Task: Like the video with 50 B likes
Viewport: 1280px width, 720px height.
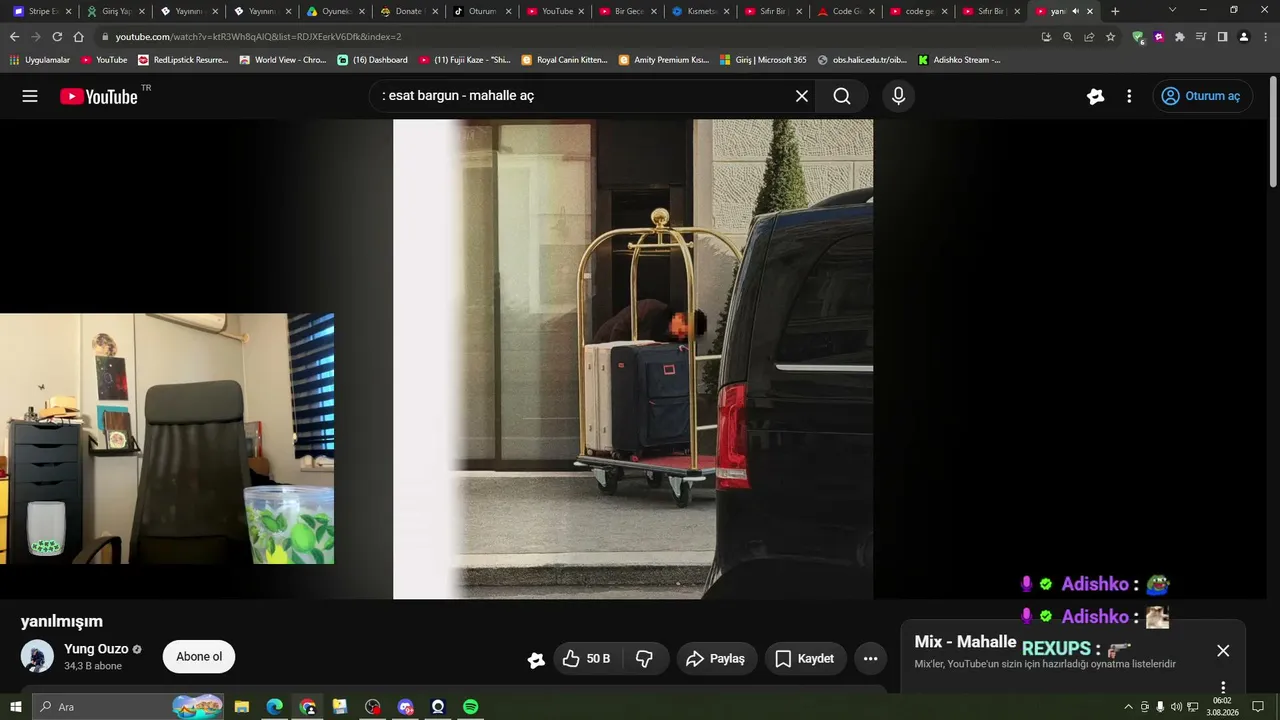Action: (586, 658)
